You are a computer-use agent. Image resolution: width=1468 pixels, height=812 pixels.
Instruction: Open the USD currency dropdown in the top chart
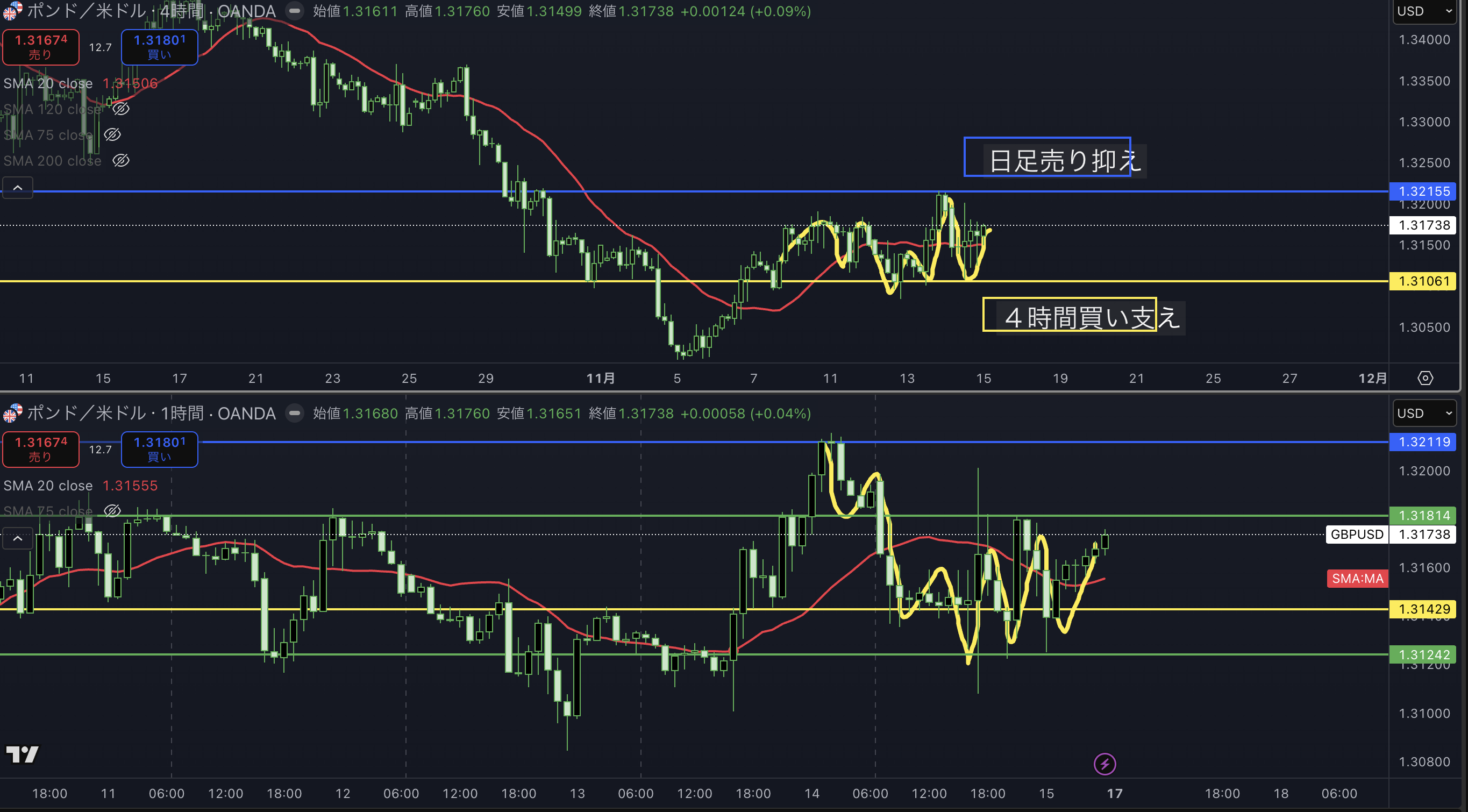click(x=1424, y=11)
